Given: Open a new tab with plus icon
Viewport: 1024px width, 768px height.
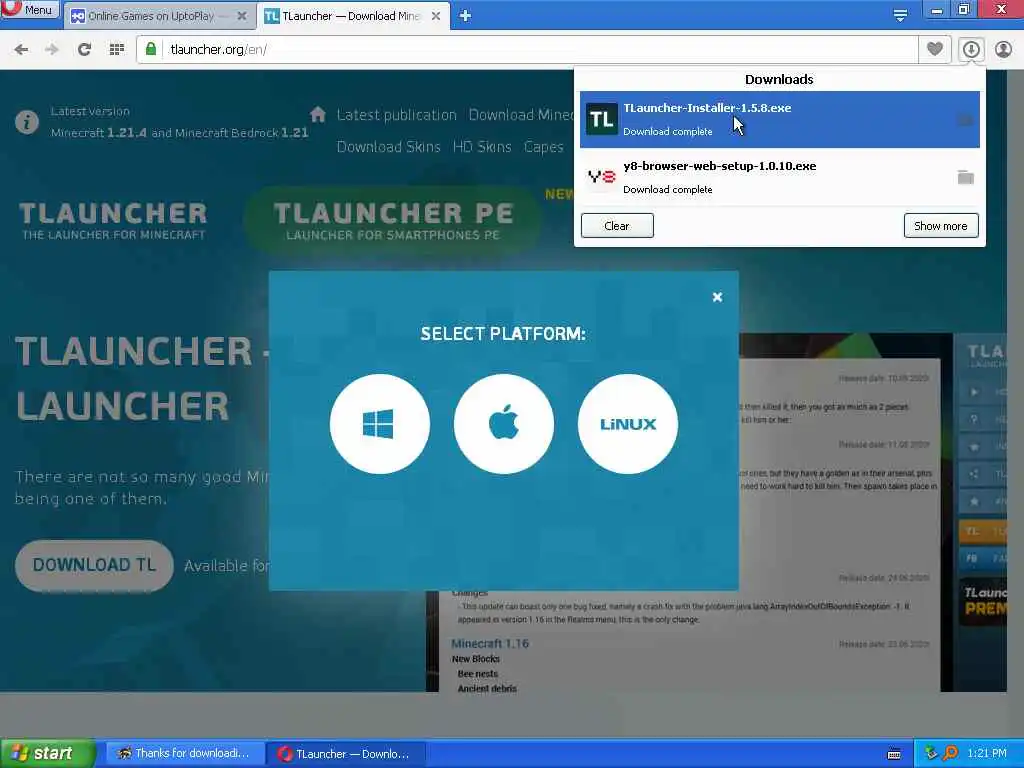Looking at the screenshot, I should [465, 16].
